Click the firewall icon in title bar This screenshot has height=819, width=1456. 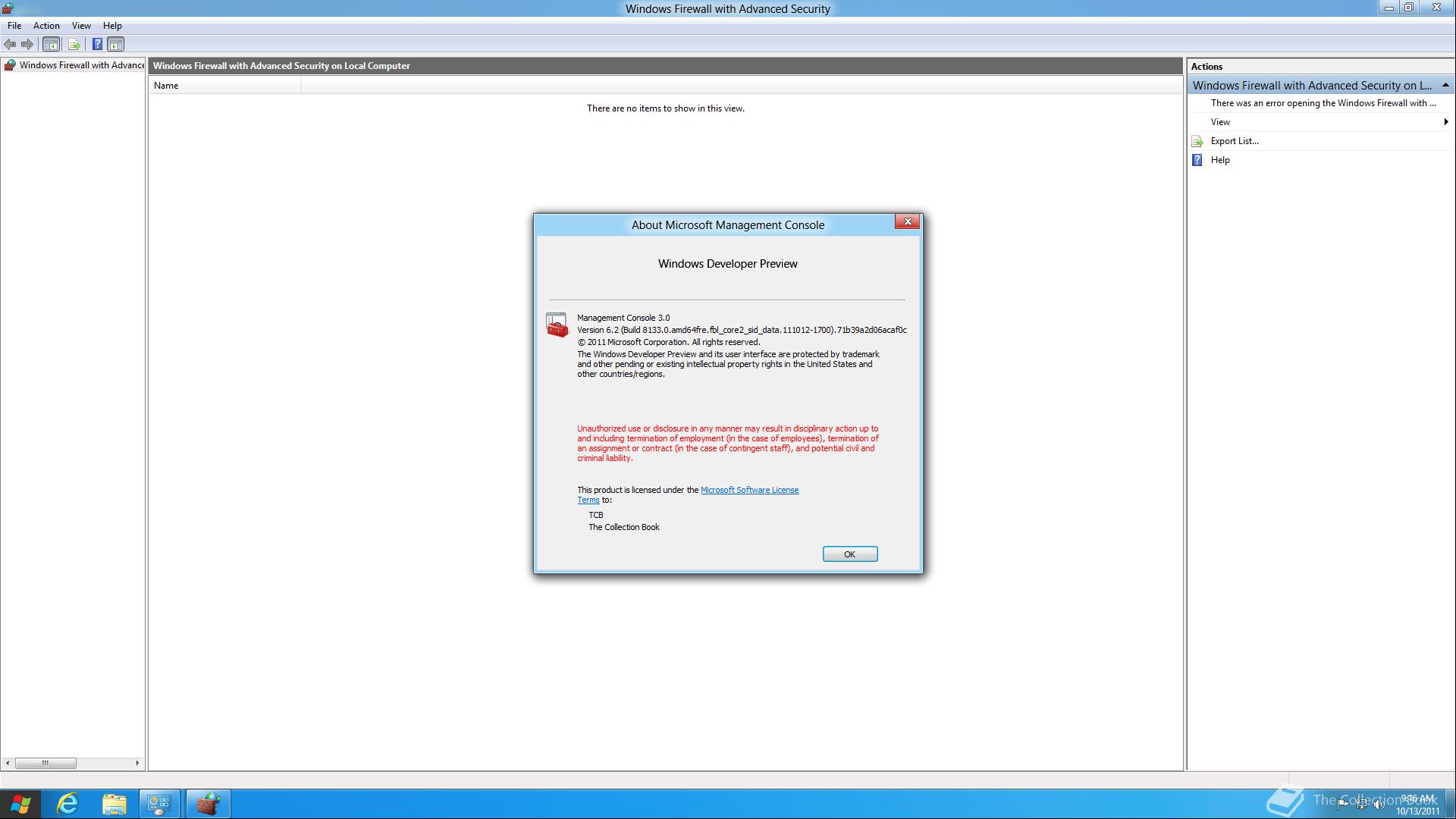[8, 8]
